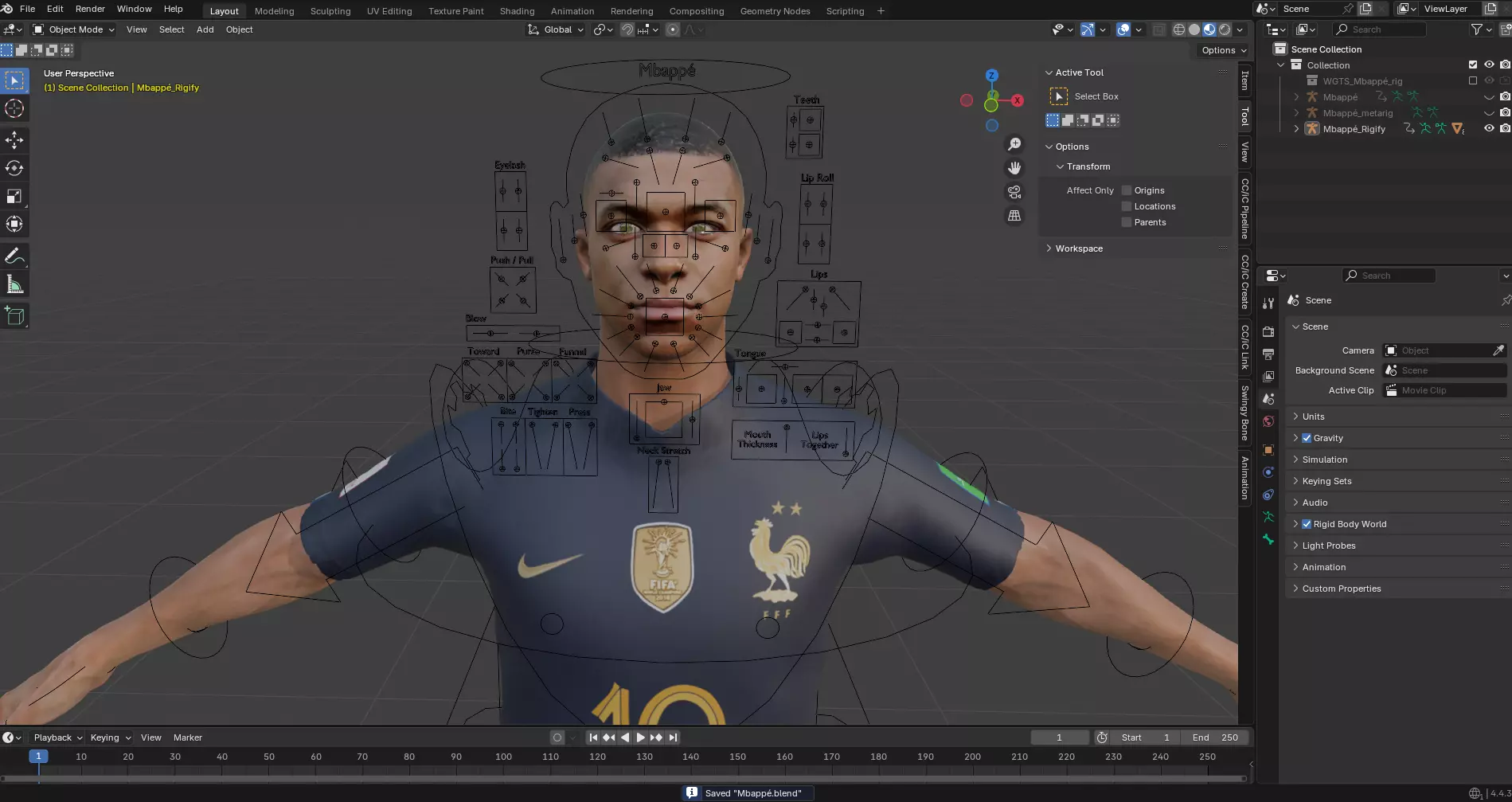Click the Z axis gizmo handle

[x=991, y=76]
